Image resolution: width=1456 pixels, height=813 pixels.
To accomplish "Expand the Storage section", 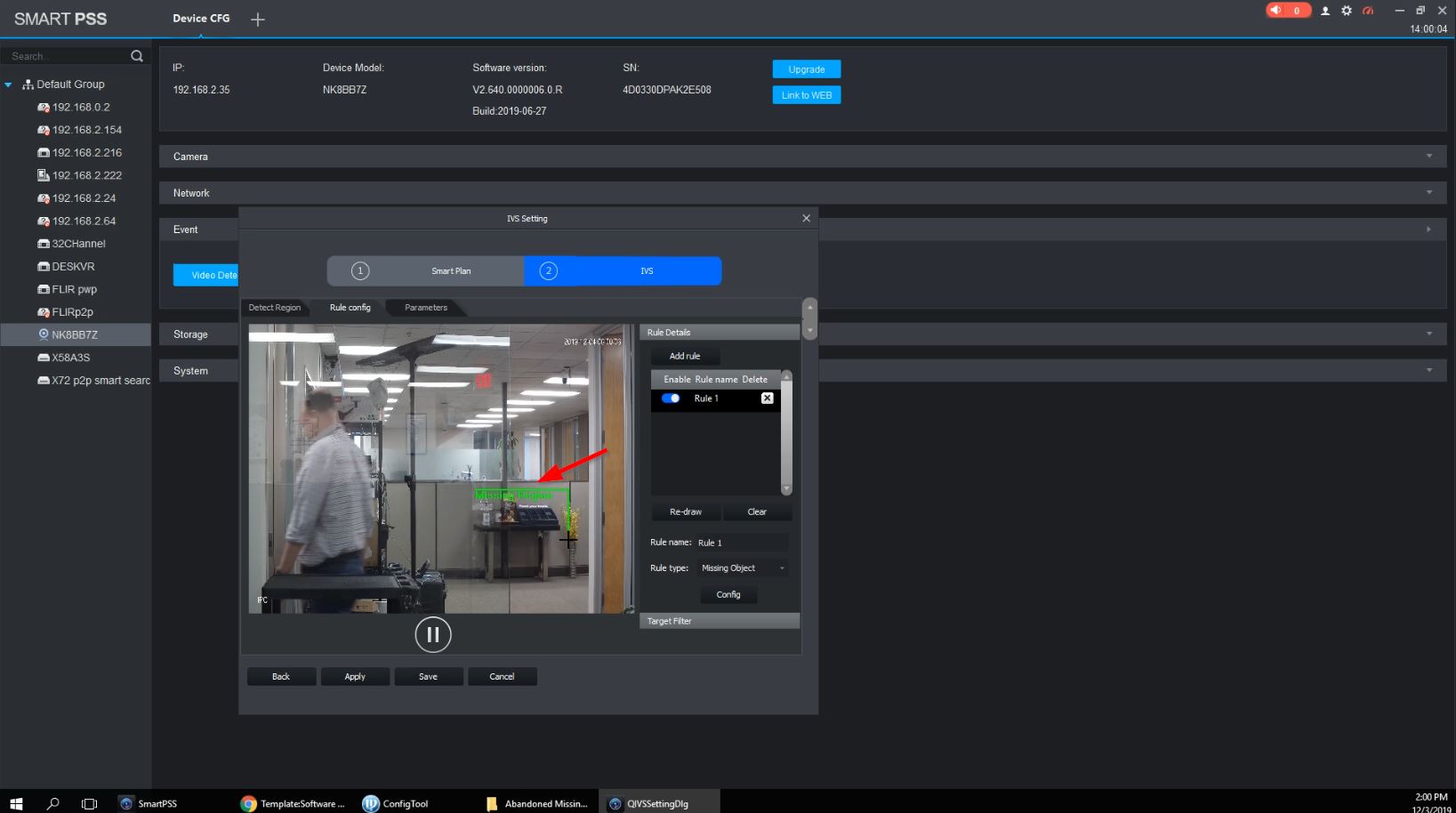I will (x=1428, y=334).
